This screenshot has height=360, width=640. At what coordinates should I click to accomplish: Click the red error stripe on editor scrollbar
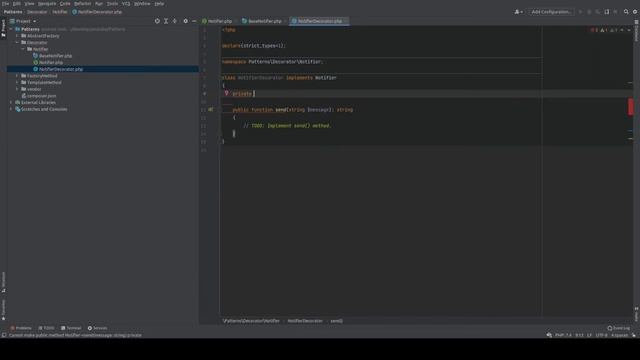(x=631, y=107)
